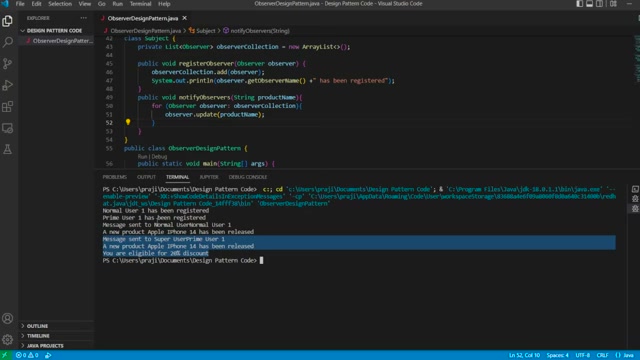
Task: Open the Edit menu
Action: (x=36, y=4)
